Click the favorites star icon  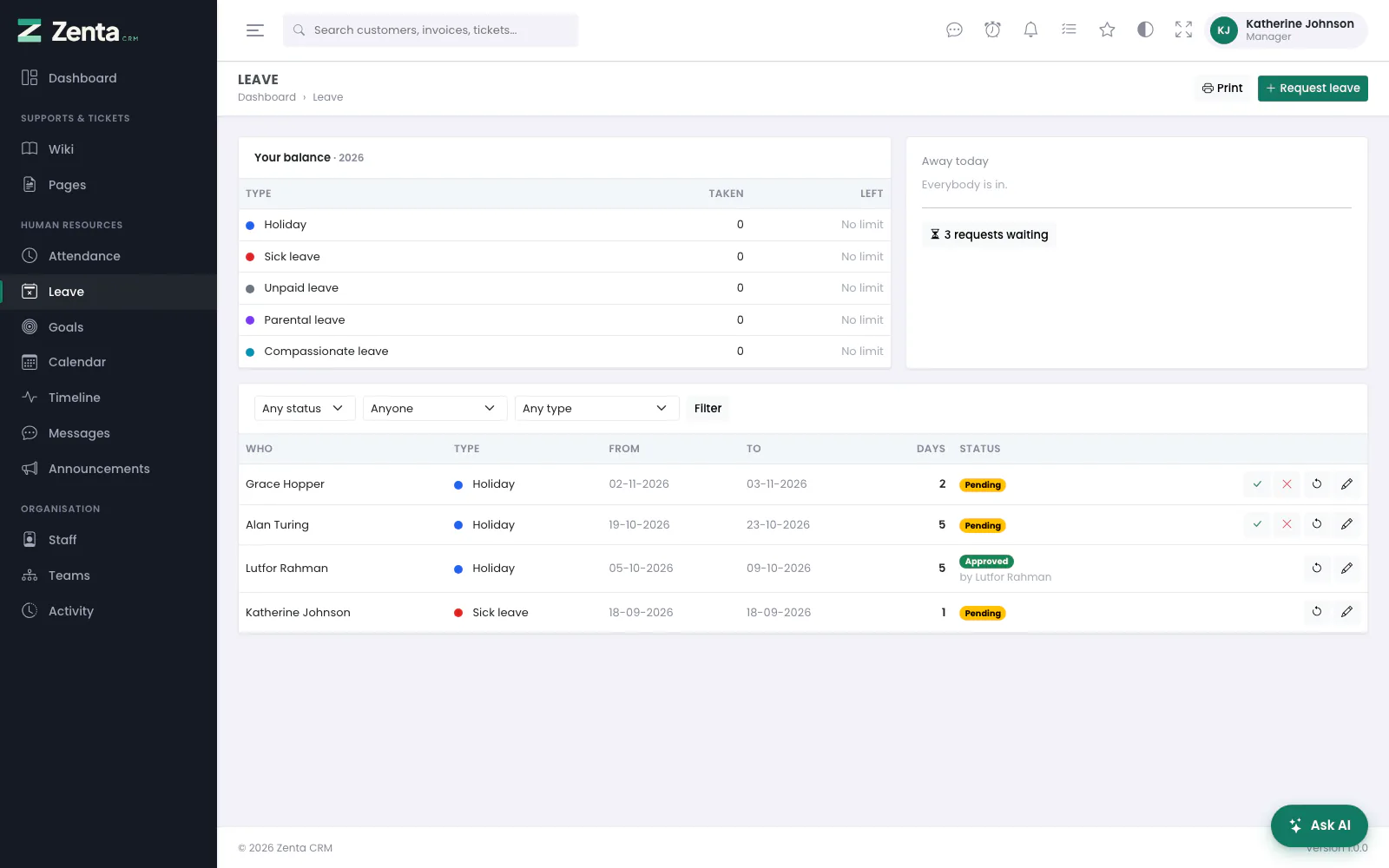click(x=1107, y=30)
